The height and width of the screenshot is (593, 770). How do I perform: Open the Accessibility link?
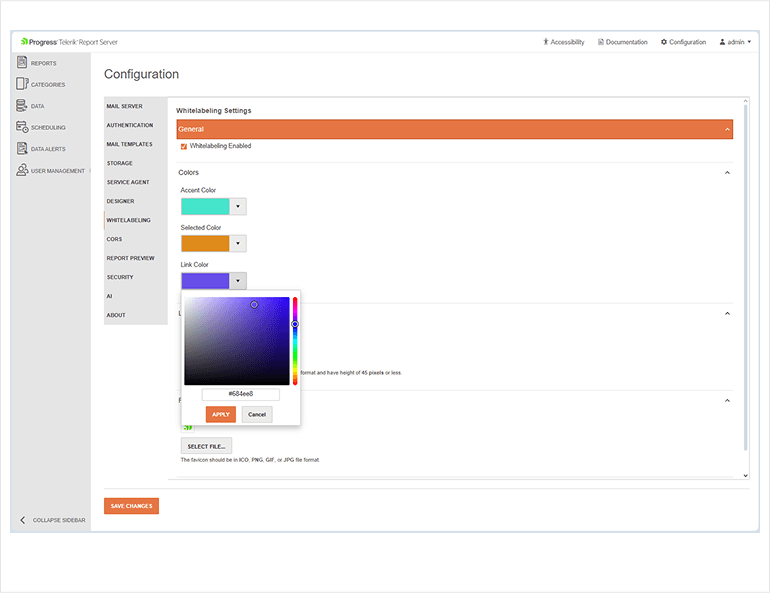[x=564, y=42]
